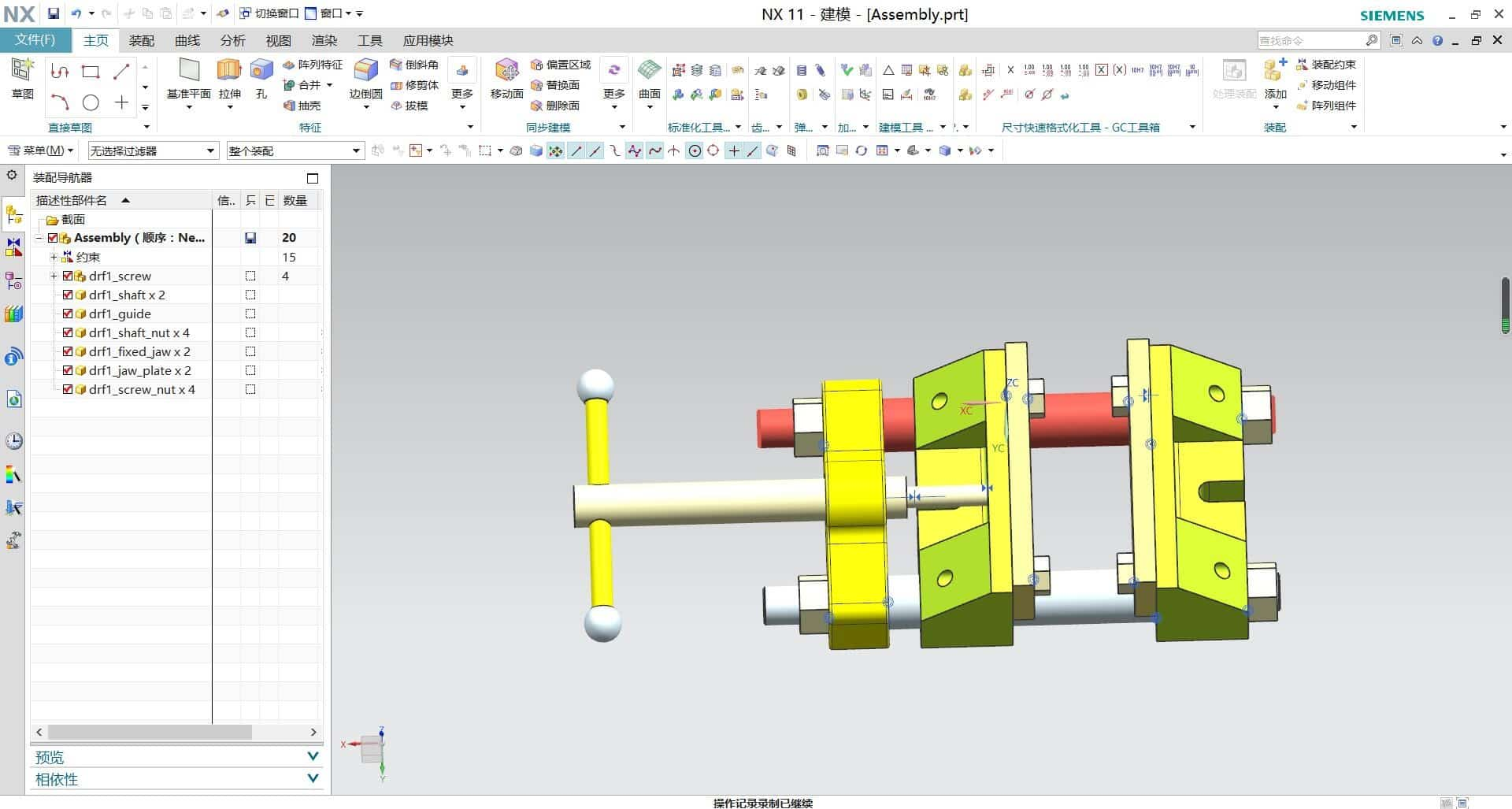The width and height of the screenshot is (1512, 809).
Task: Expand the Constraints (约束) tree node
Action: tap(54, 258)
